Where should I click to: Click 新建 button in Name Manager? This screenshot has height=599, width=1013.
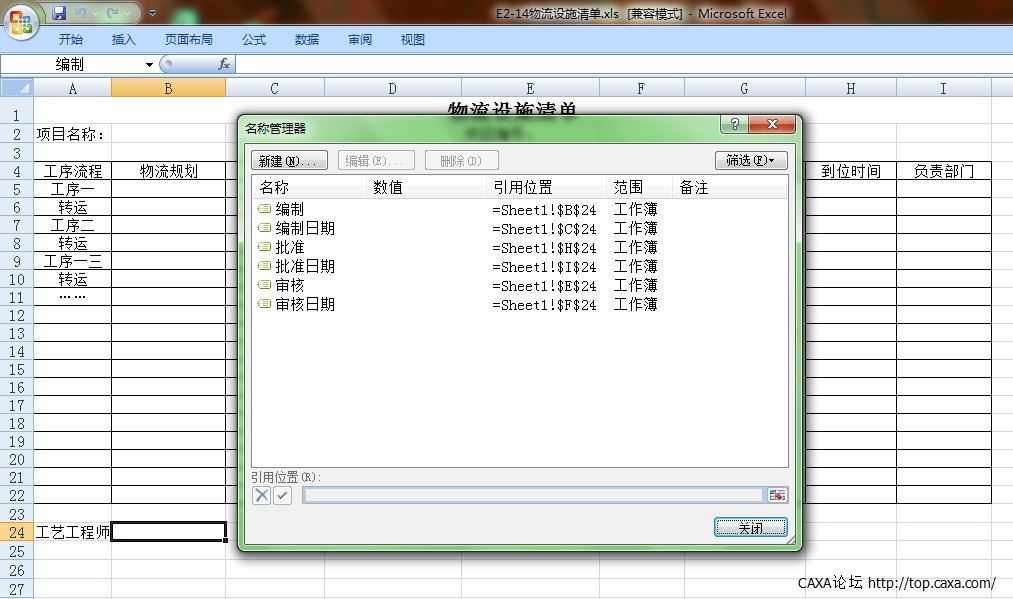tap(289, 160)
